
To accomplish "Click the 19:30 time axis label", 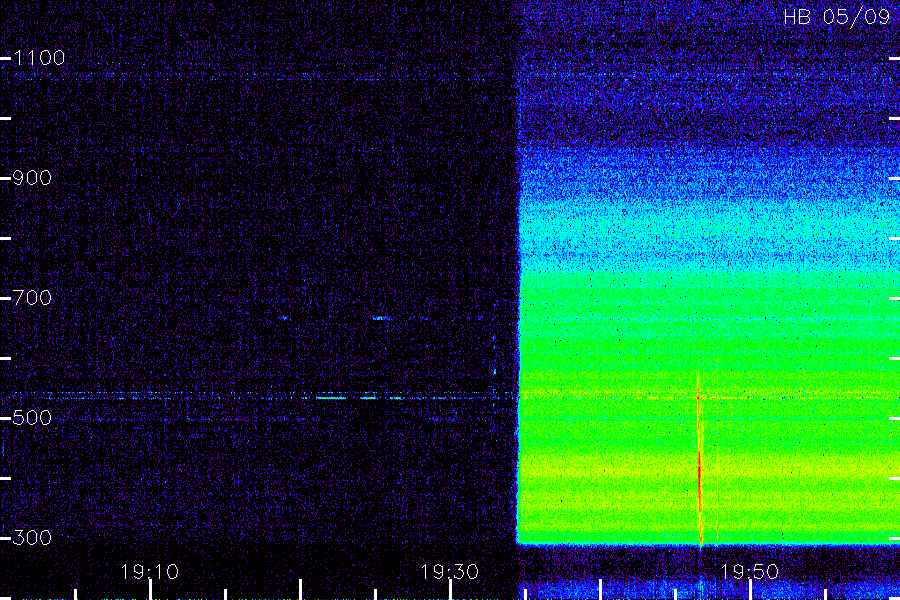I will [450, 572].
